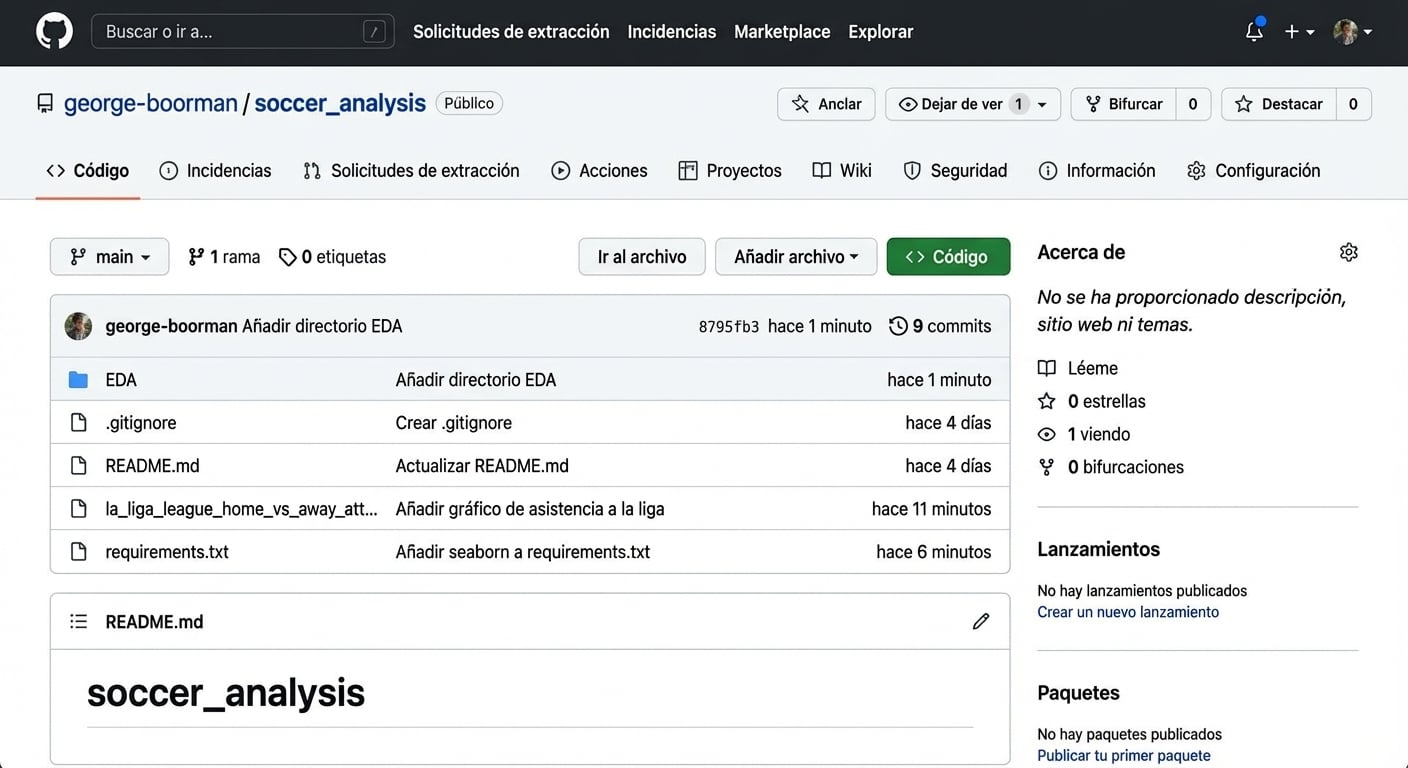Click the Ir al archivo button

(x=642, y=257)
